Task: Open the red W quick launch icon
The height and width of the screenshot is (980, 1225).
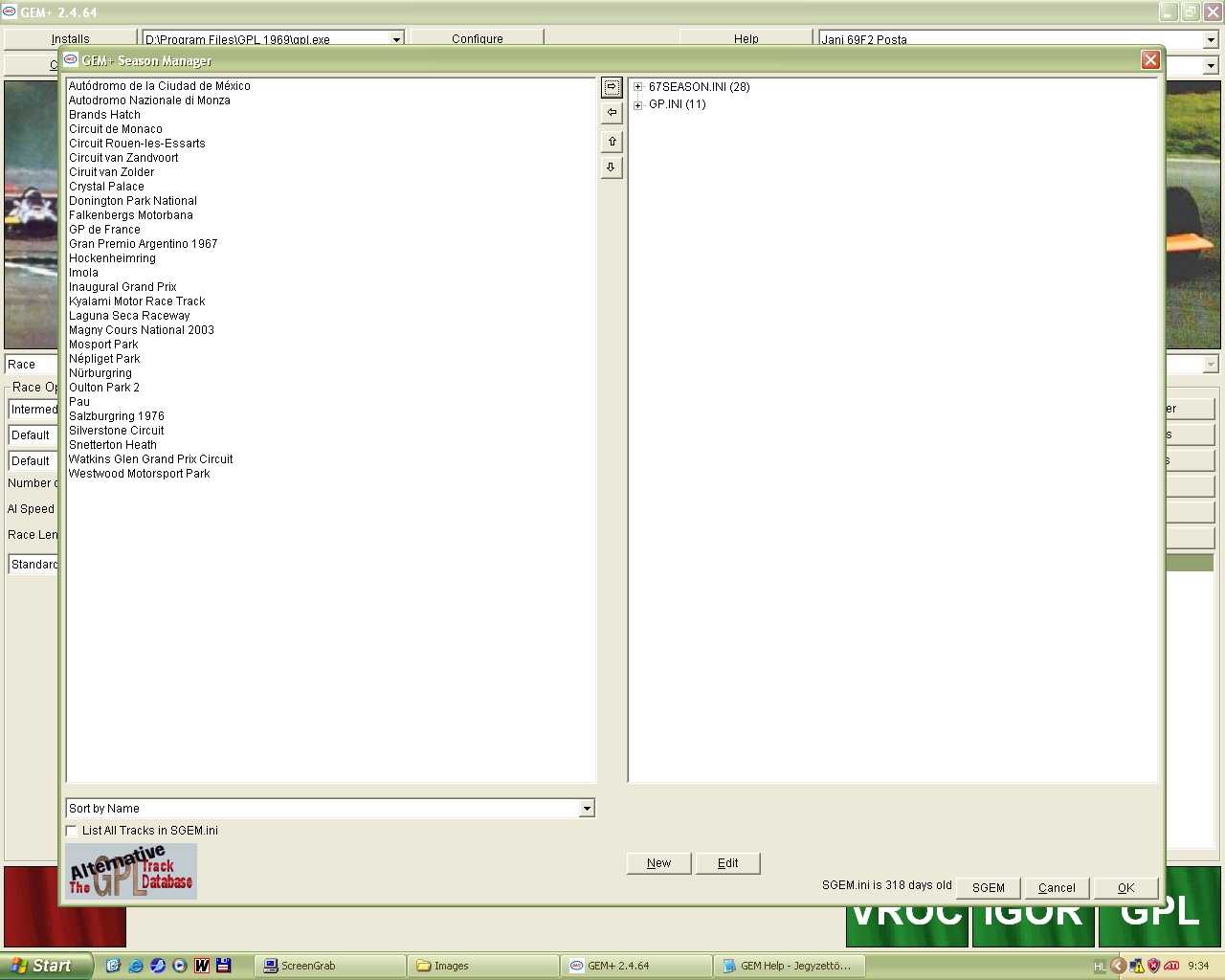Action: point(202,966)
